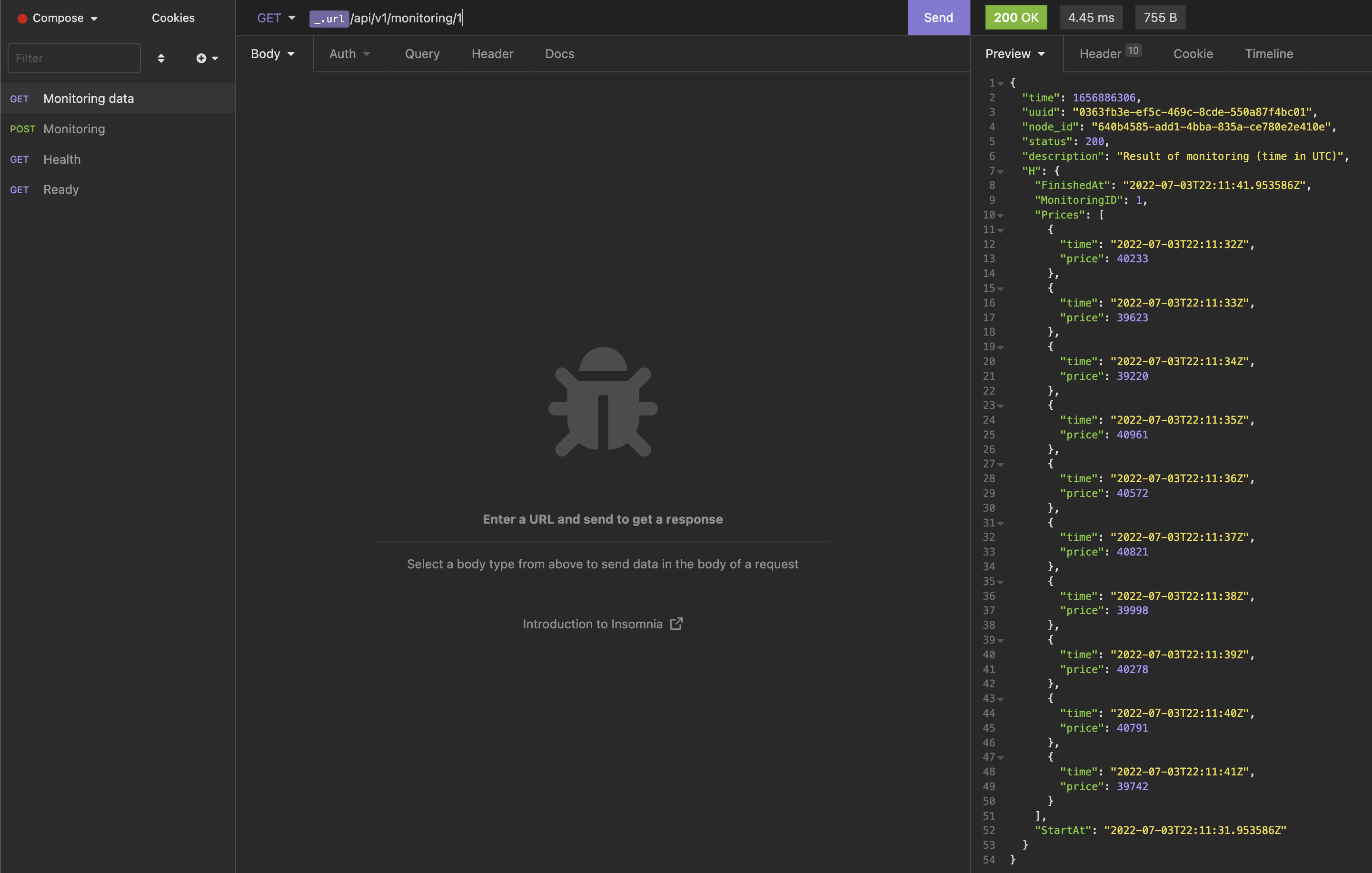Click the plus create request icon
The height and width of the screenshot is (873, 1372).
pyautogui.click(x=202, y=58)
